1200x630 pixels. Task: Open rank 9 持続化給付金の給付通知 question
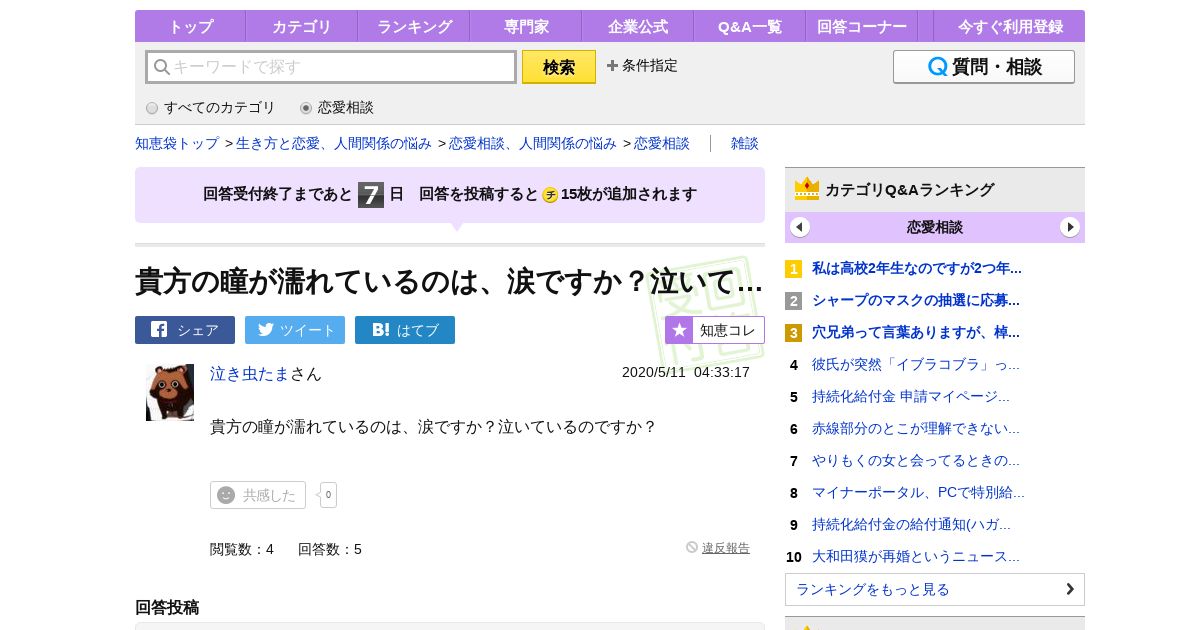pos(912,524)
